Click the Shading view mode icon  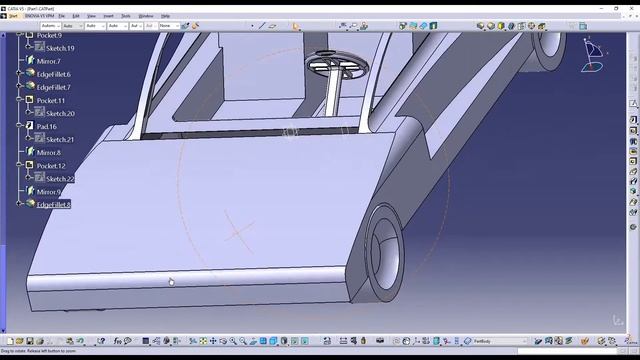[284, 341]
